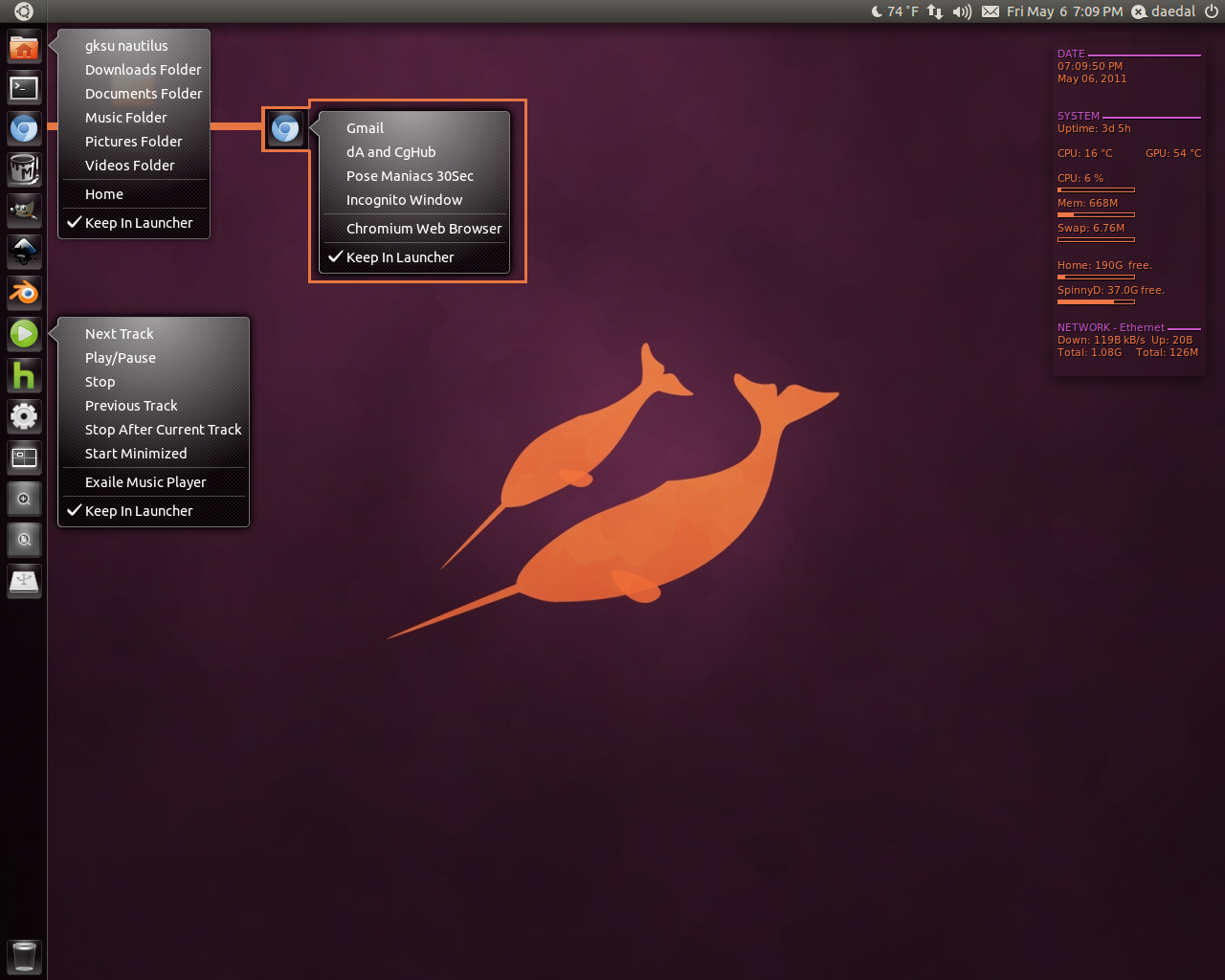Choose Play/Pause in the Exaile quicklist
This screenshot has width=1225, height=980.
pos(153,358)
